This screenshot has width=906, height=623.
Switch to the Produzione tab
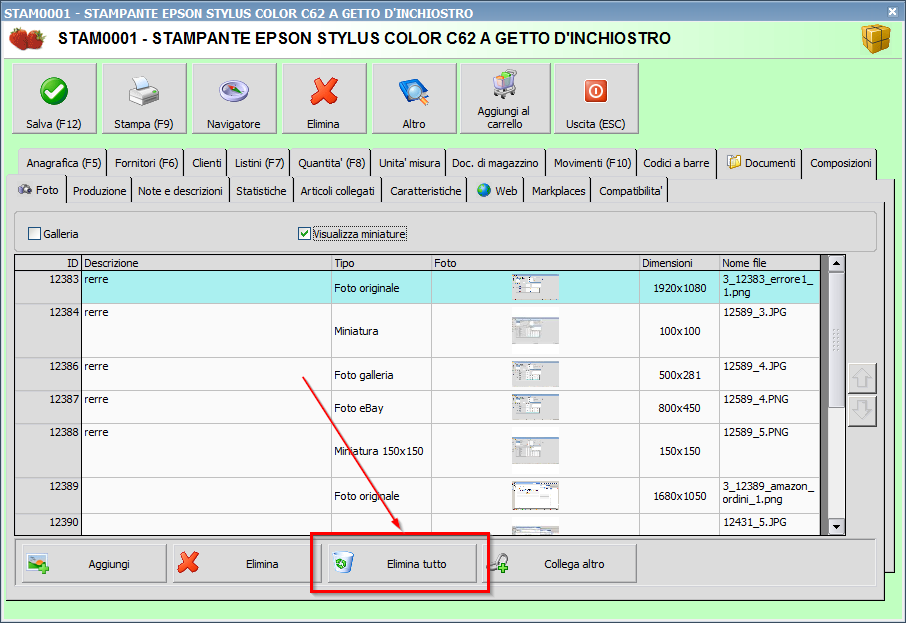(99, 191)
